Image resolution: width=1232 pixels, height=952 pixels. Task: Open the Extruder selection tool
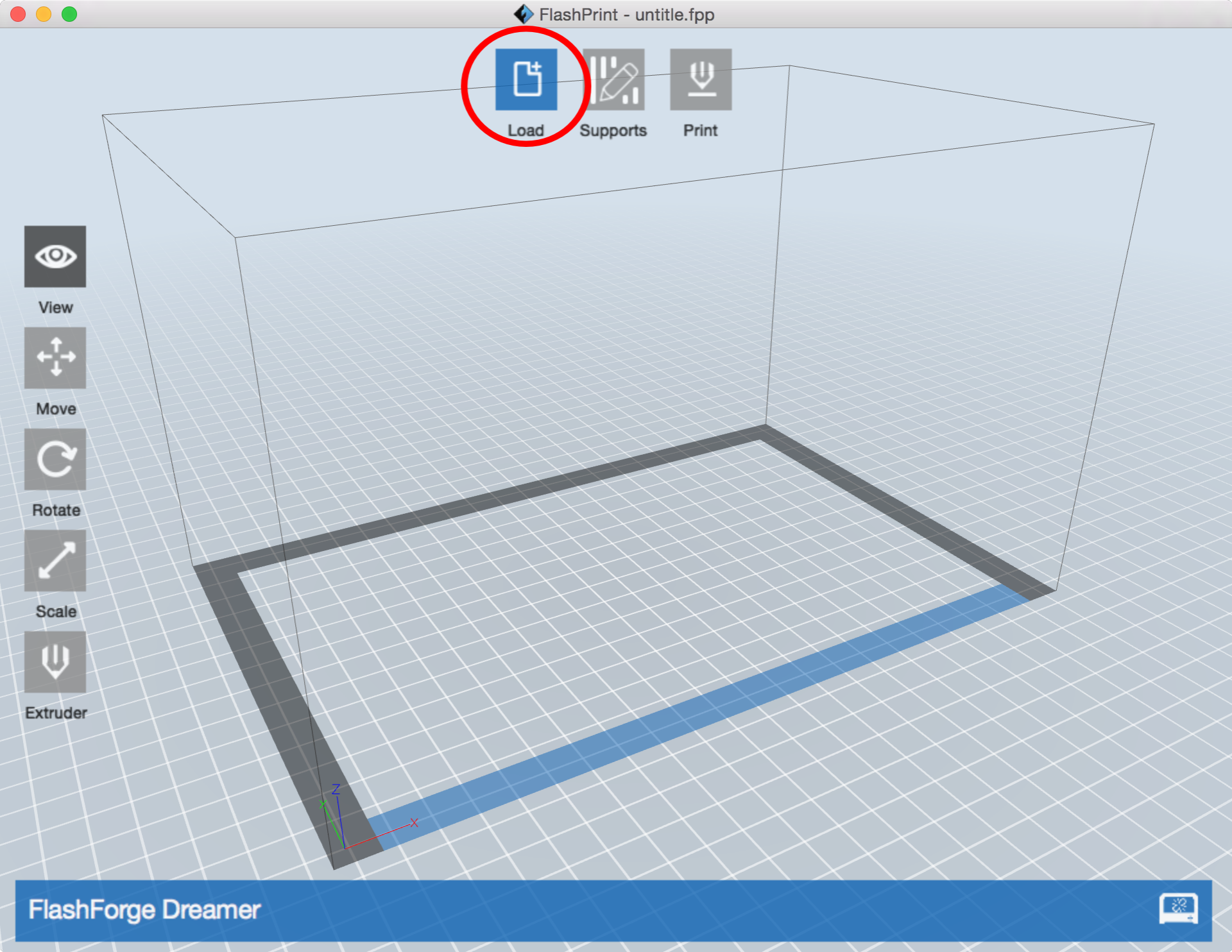pos(55,662)
